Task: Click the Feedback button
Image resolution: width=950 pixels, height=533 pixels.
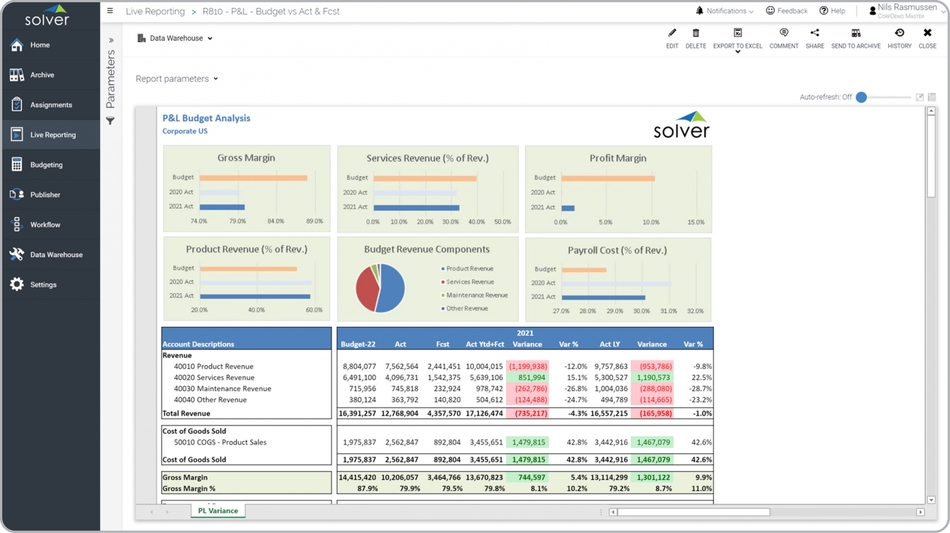Action: pos(787,11)
